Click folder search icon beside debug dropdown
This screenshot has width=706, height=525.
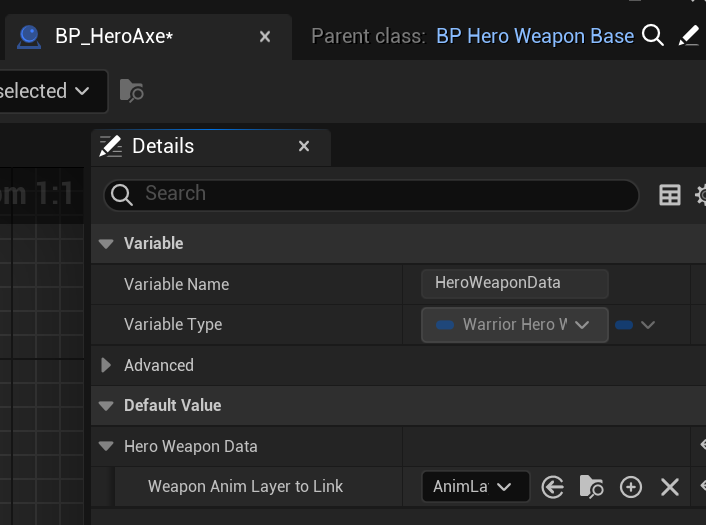click(x=131, y=91)
